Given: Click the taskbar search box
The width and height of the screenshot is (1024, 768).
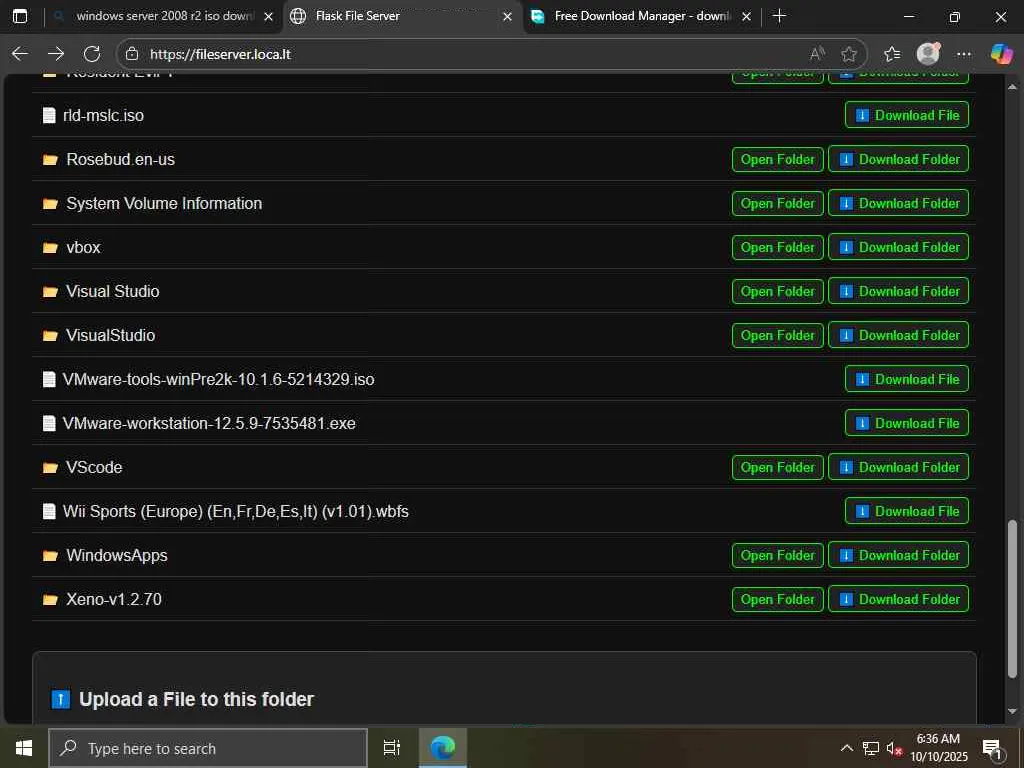Looking at the screenshot, I should (x=208, y=748).
